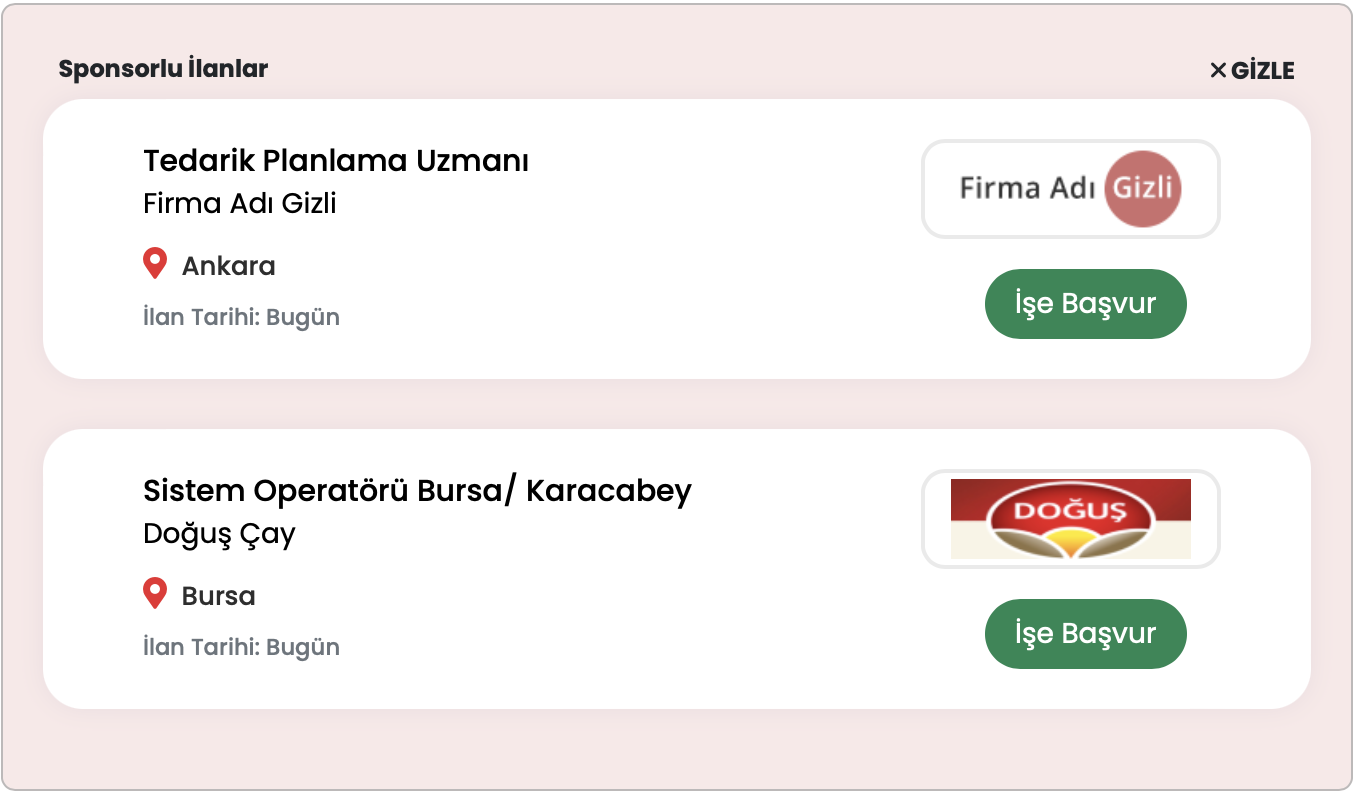Viewport: 1354px width, 792px height.
Task: Click the red location pin beside Bursa
Action: (155, 594)
